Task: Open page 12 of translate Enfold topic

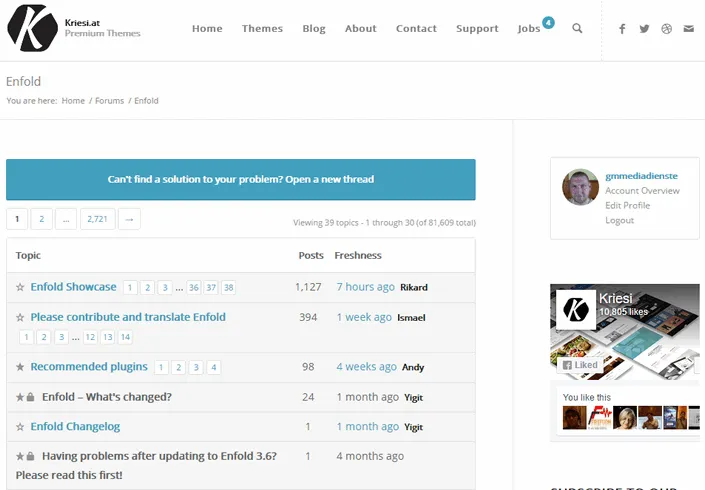Action: coord(90,337)
